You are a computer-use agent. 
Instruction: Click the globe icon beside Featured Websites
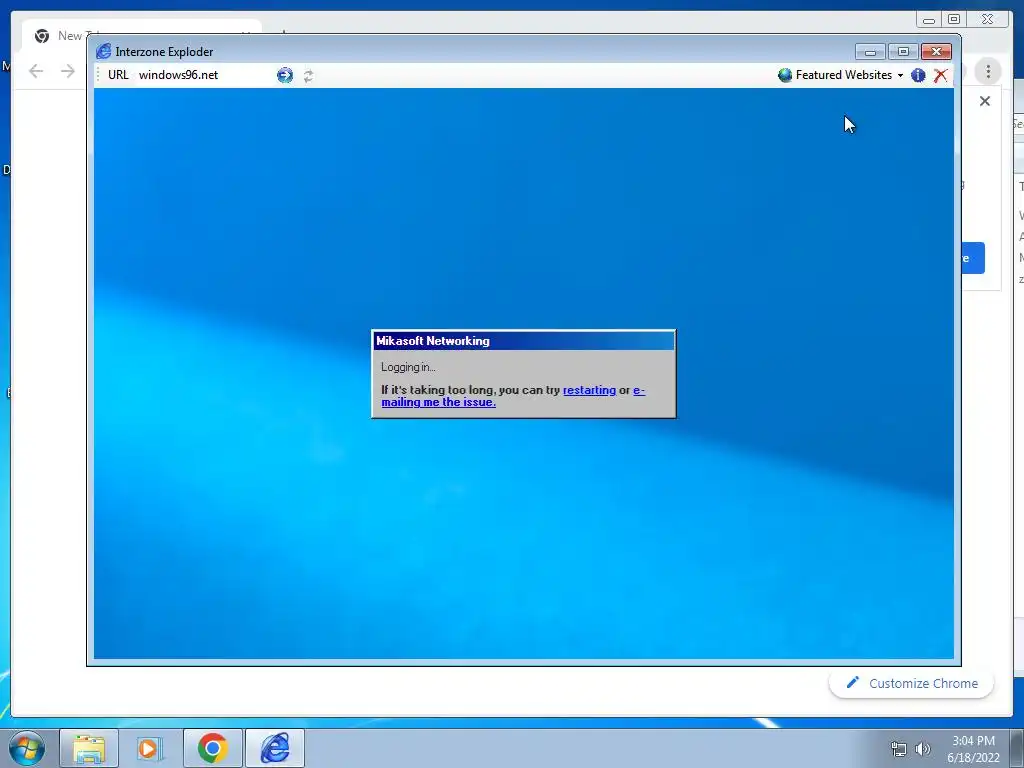(x=785, y=75)
